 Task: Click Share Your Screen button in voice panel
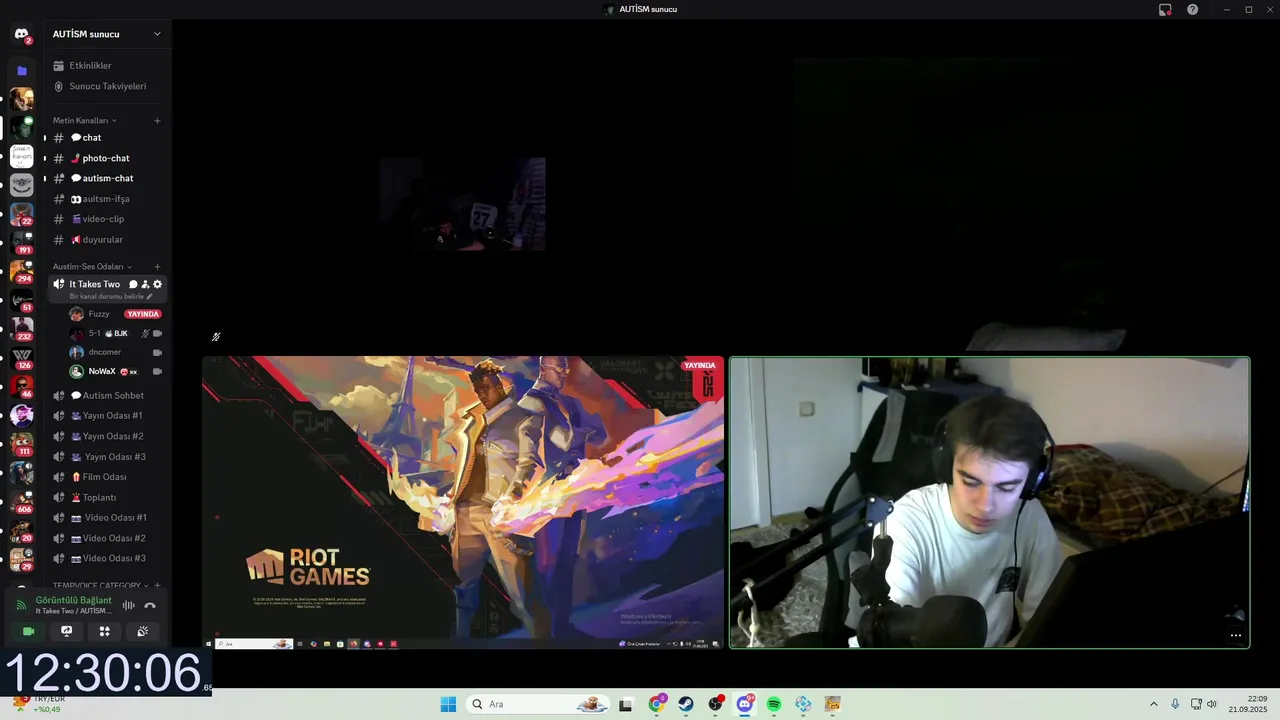point(66,631)
